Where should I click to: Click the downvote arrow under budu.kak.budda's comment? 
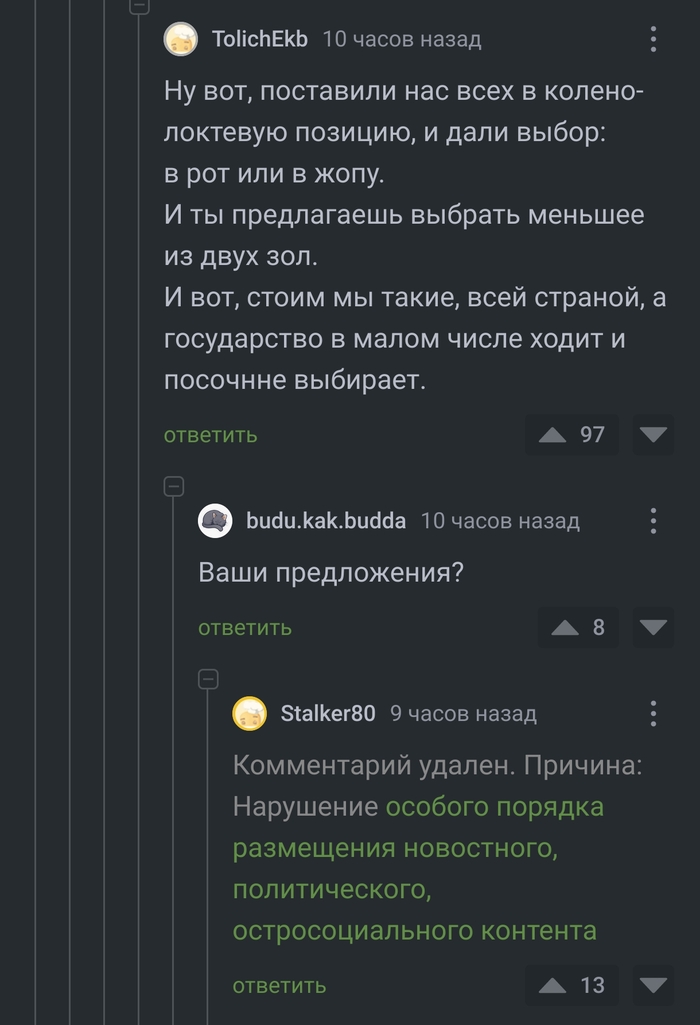[x=652, y=628]
